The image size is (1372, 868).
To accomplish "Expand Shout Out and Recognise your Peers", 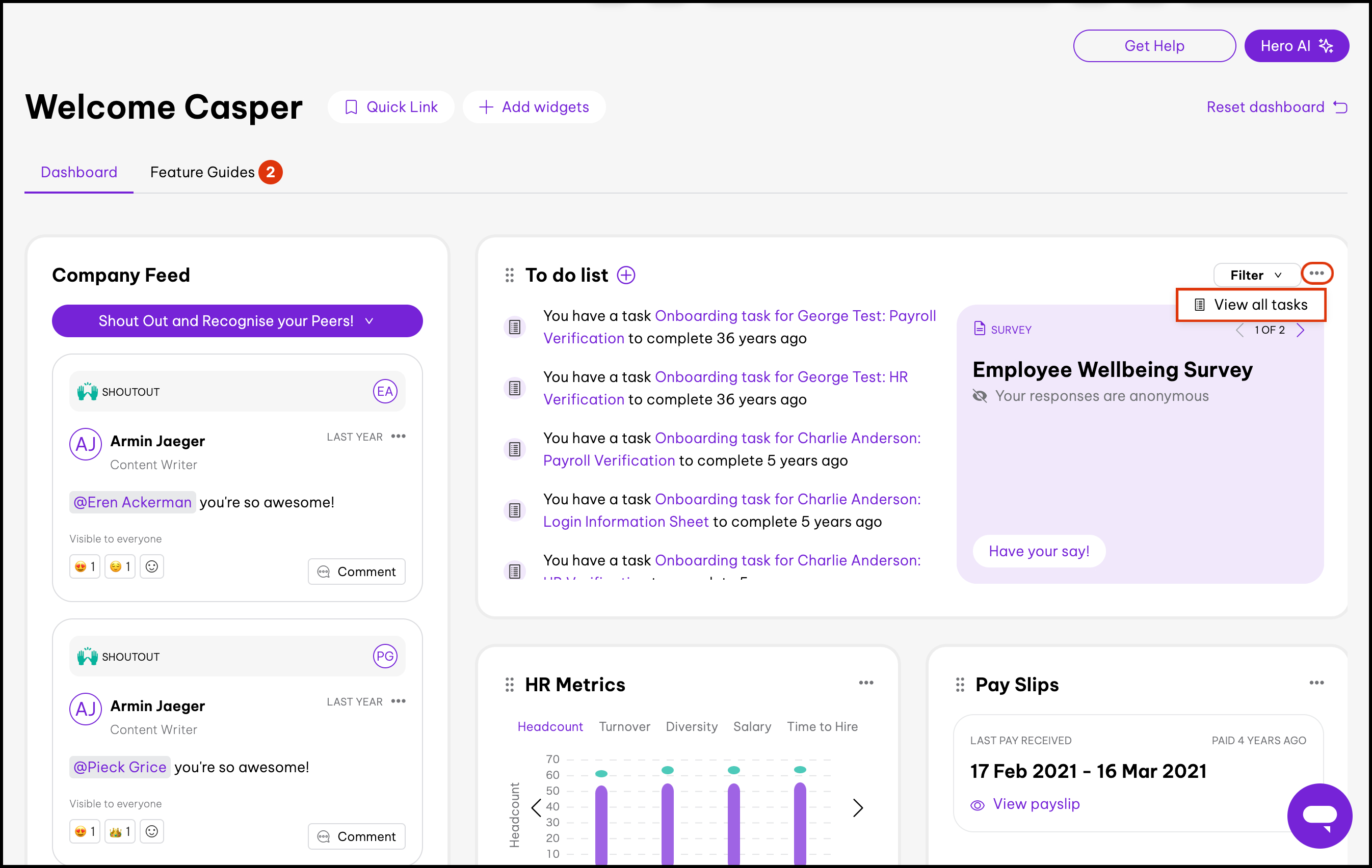I will point(237,320).
